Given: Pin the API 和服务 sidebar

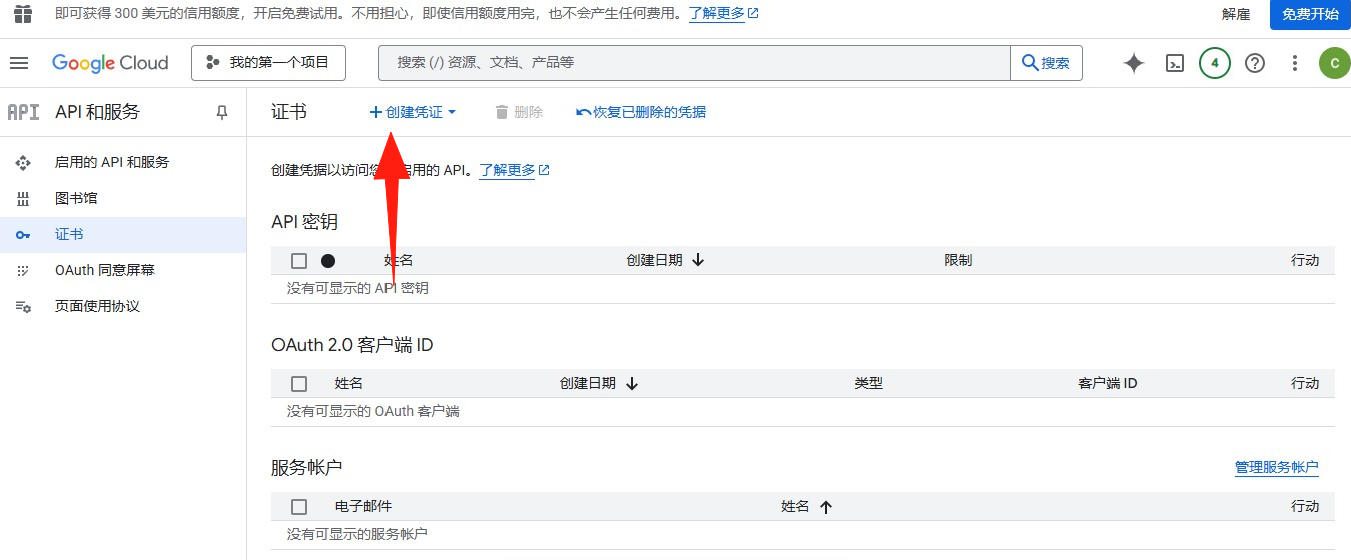Looking at the screenshot, I should pyautogui.click(x=222, y=113).
